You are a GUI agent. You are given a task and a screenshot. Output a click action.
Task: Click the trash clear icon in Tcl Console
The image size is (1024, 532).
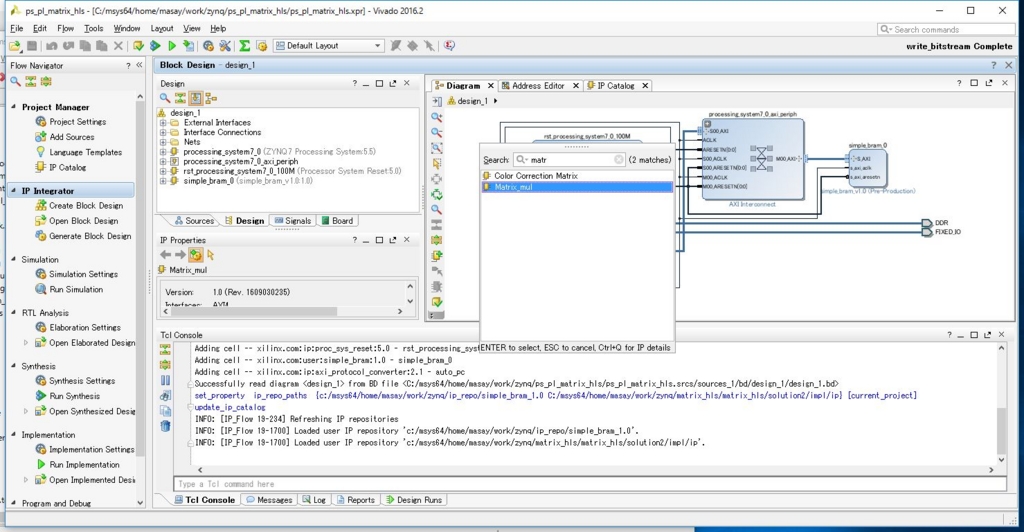click(x=165, y=426)
